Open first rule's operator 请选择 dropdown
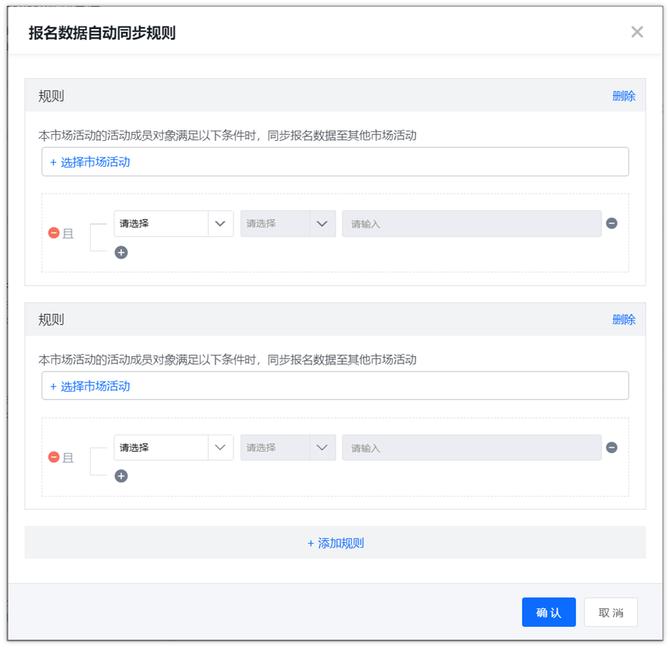Image resolution: width=670 pixels, height=648 pixels. 287,224
